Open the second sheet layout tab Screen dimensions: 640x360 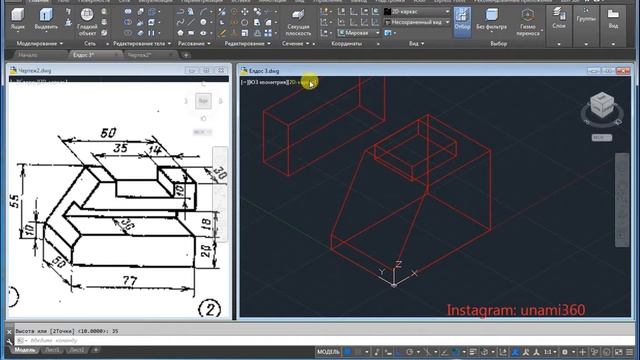pyautogui.click(x=77, y=350)
